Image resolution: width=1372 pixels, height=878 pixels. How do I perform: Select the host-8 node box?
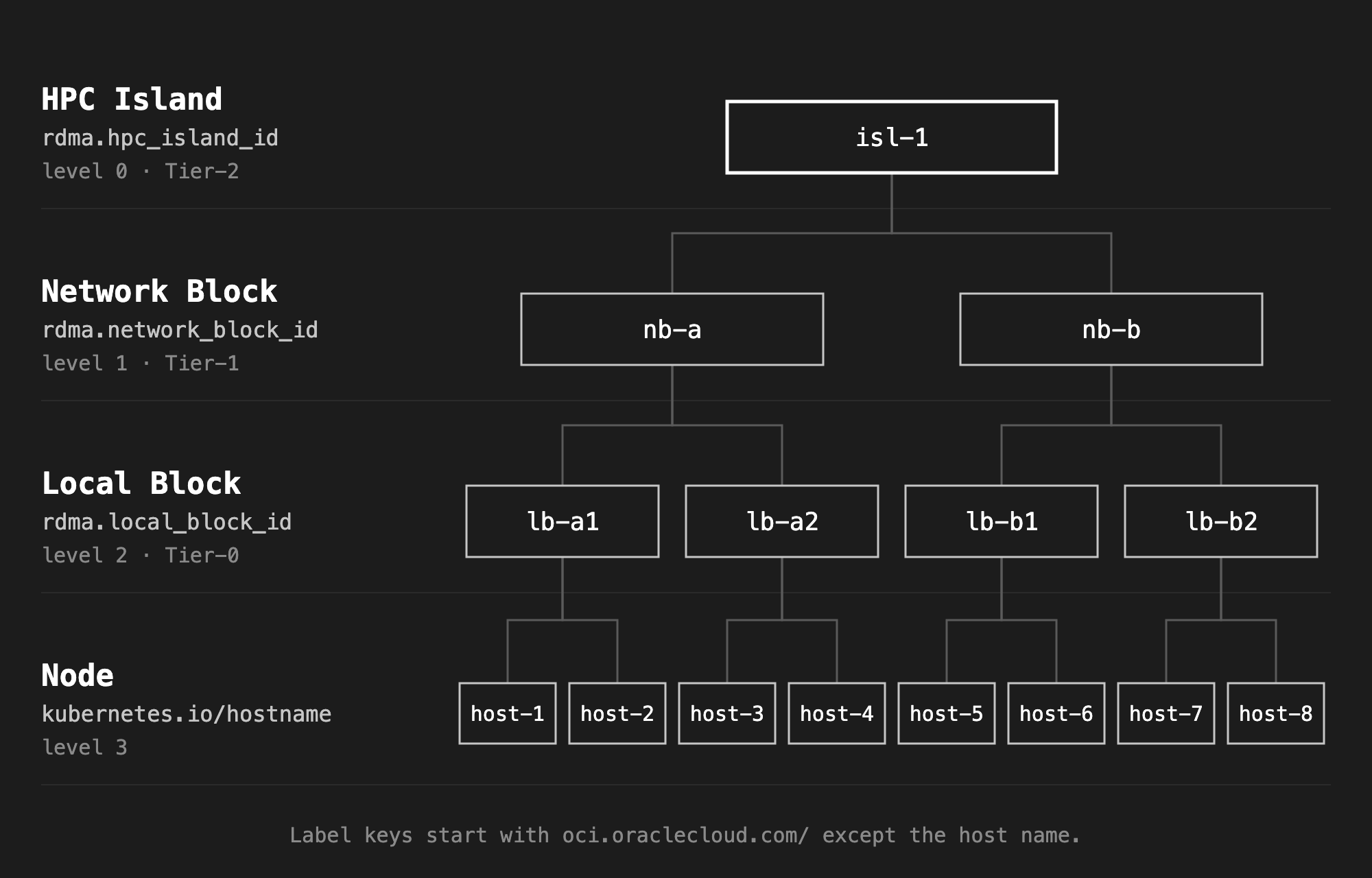coord(1275,713)
